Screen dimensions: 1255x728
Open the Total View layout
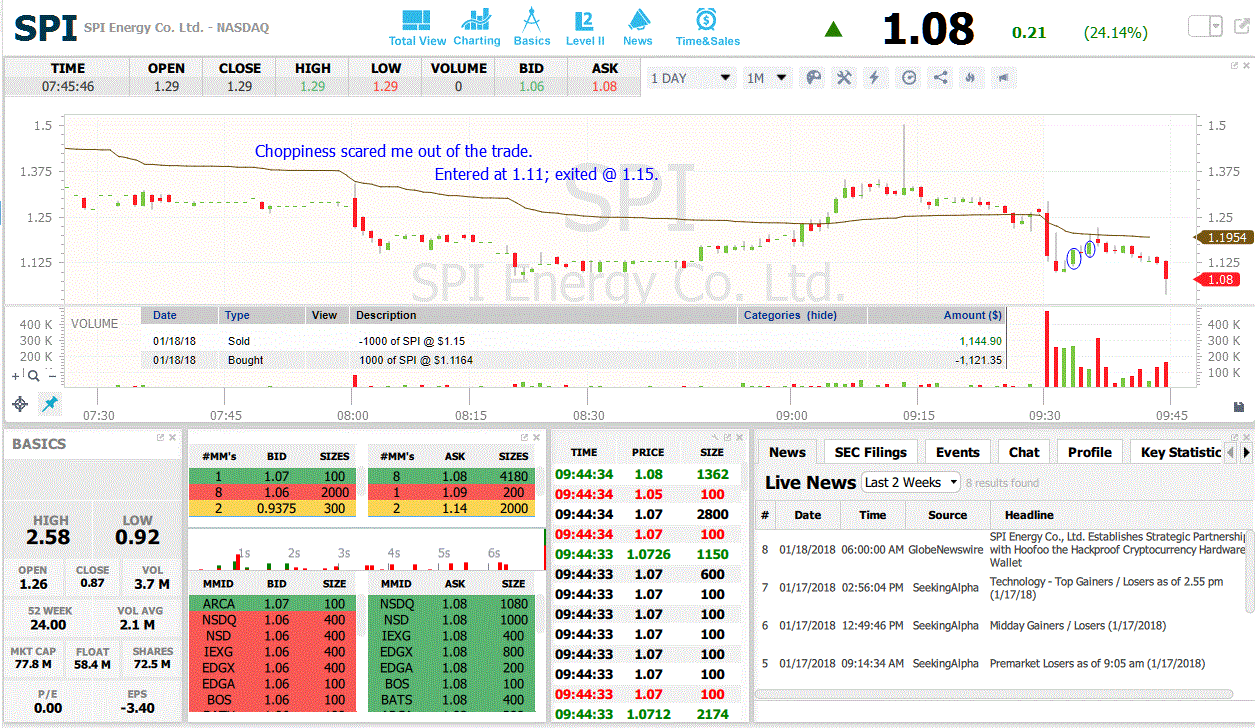coord(417,28)
